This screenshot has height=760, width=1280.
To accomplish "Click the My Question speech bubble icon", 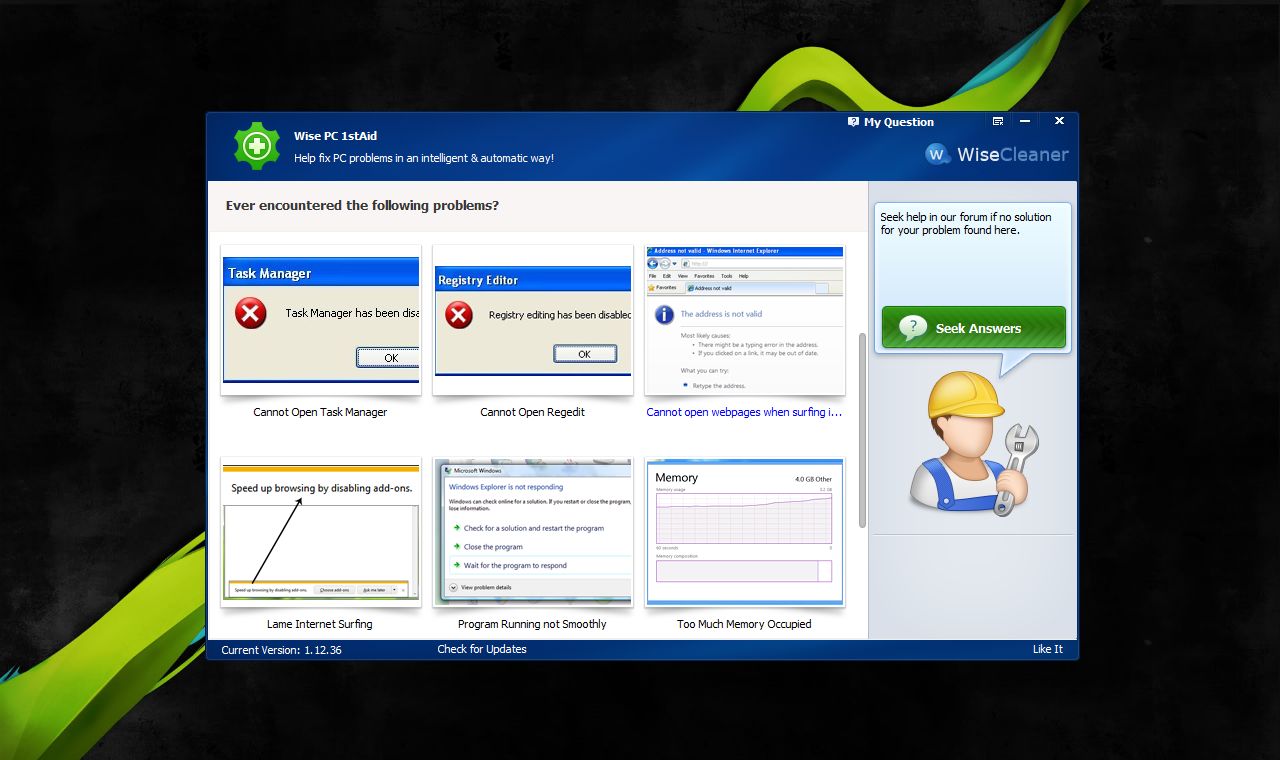I will pos(853,121).
